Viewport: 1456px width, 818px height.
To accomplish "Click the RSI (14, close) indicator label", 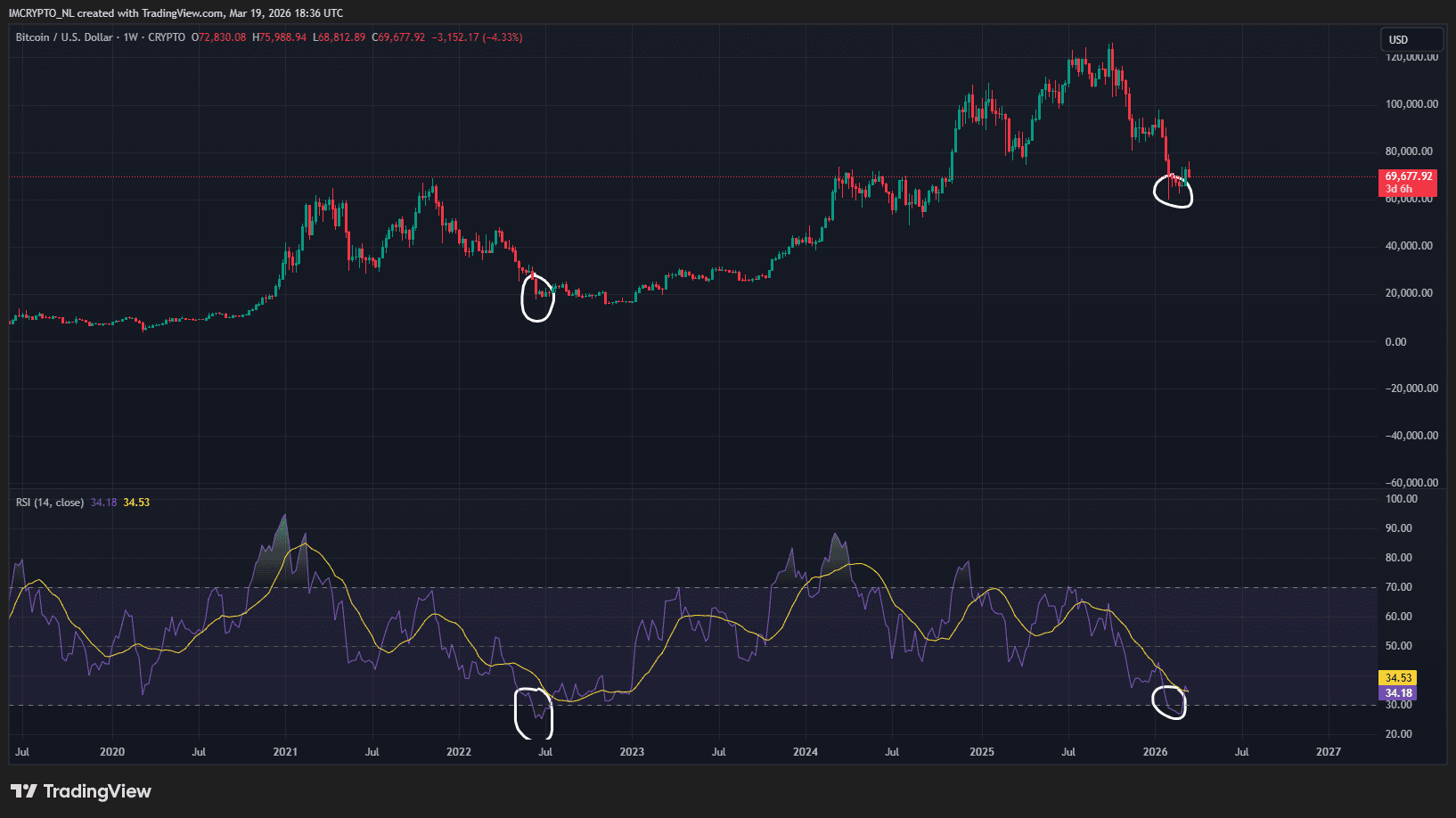I will [50, 503].
